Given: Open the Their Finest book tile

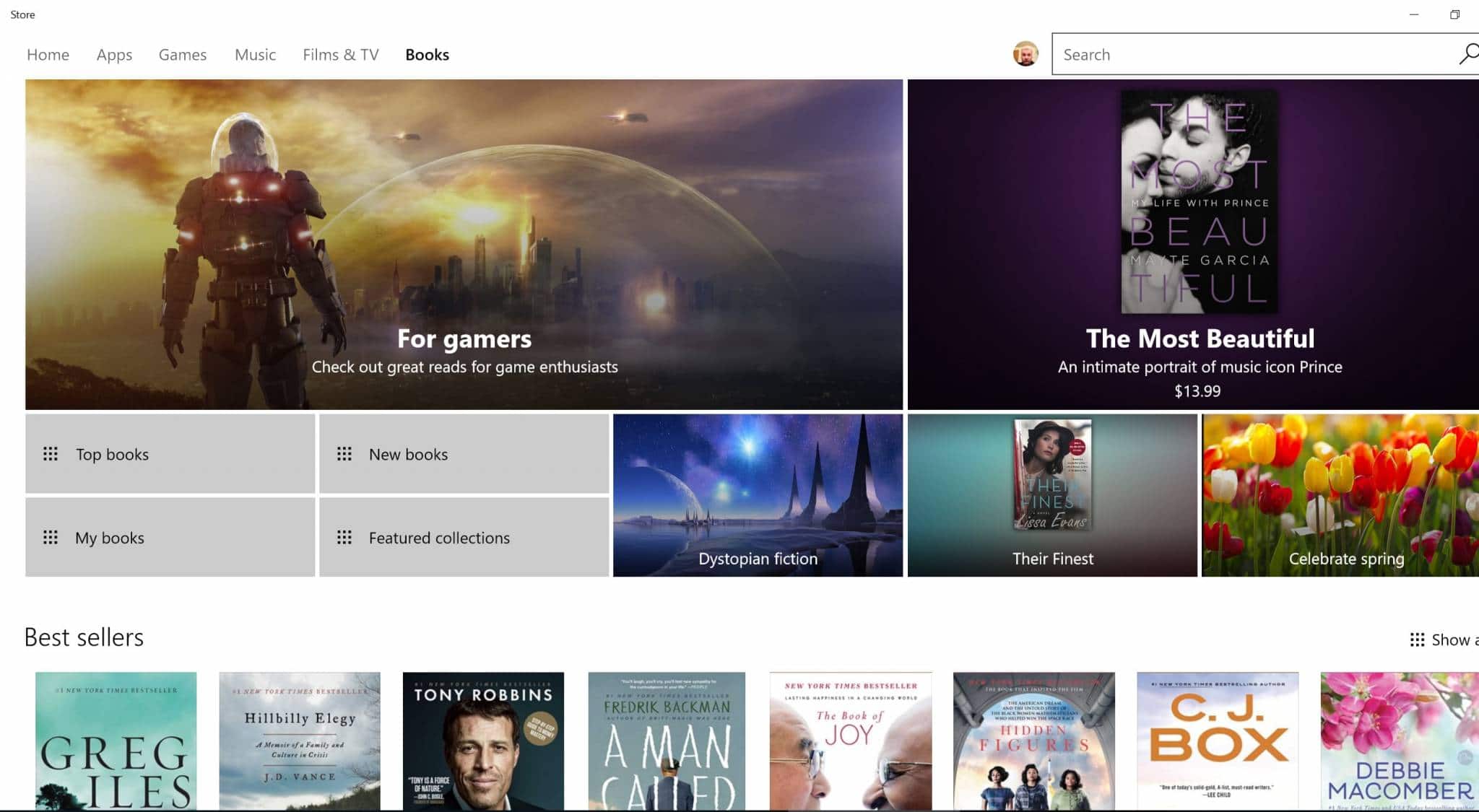Looking at the screenshot, I should (1052, 495).
